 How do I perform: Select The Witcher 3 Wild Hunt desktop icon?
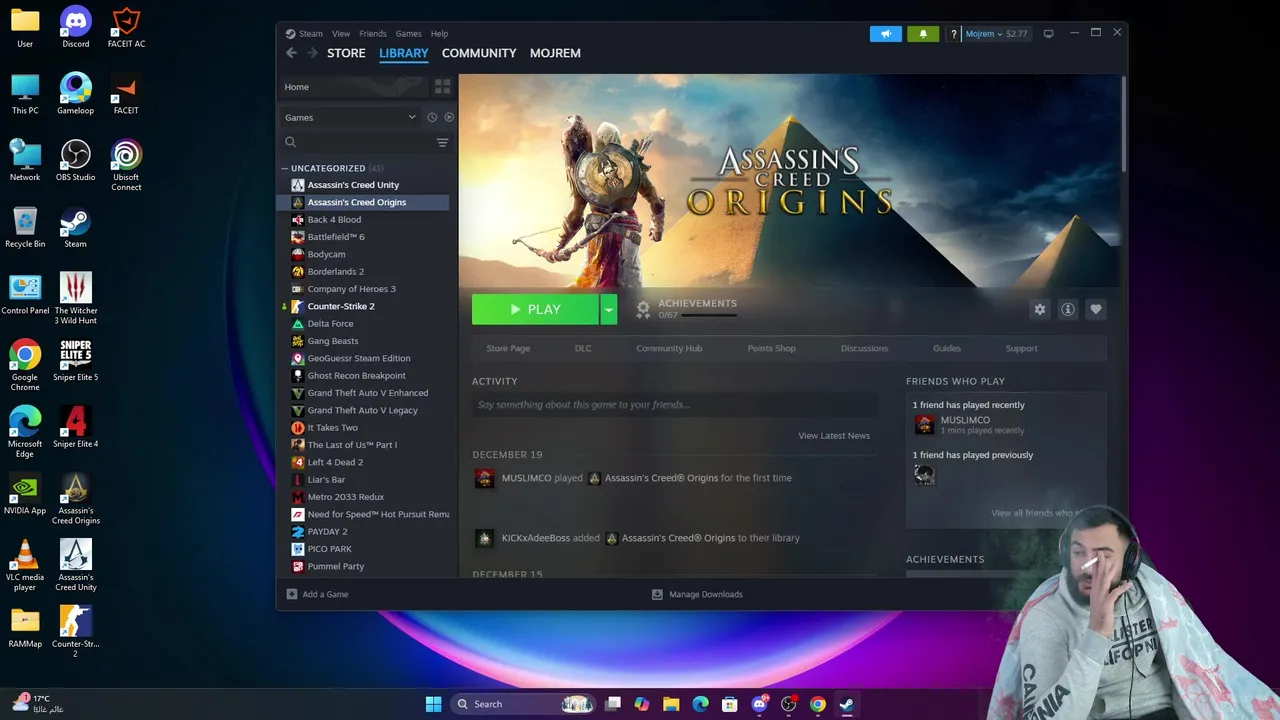point(76,298)
